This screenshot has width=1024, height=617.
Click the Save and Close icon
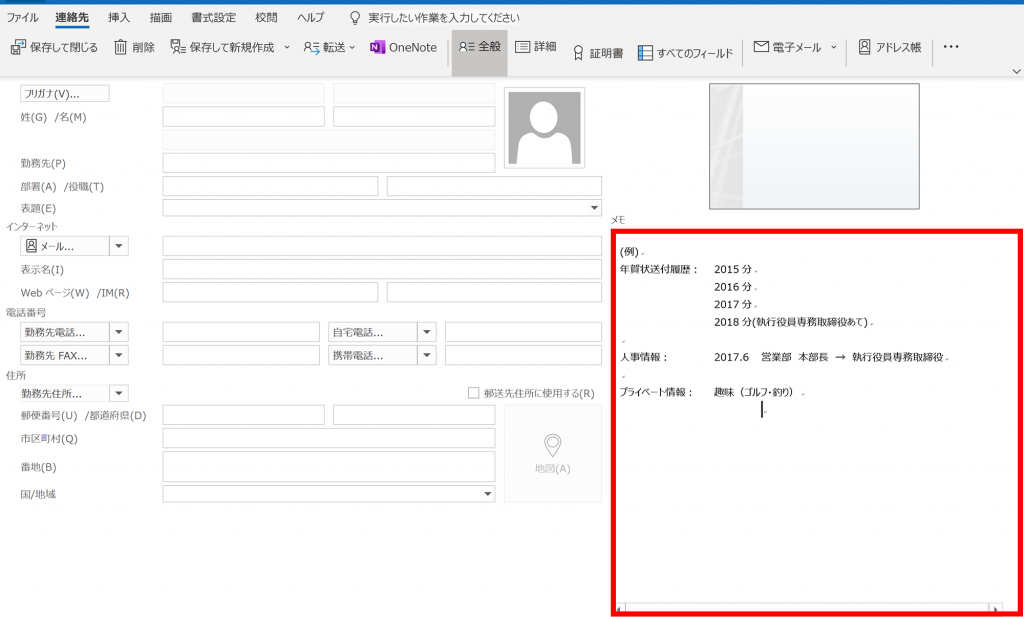19,47
